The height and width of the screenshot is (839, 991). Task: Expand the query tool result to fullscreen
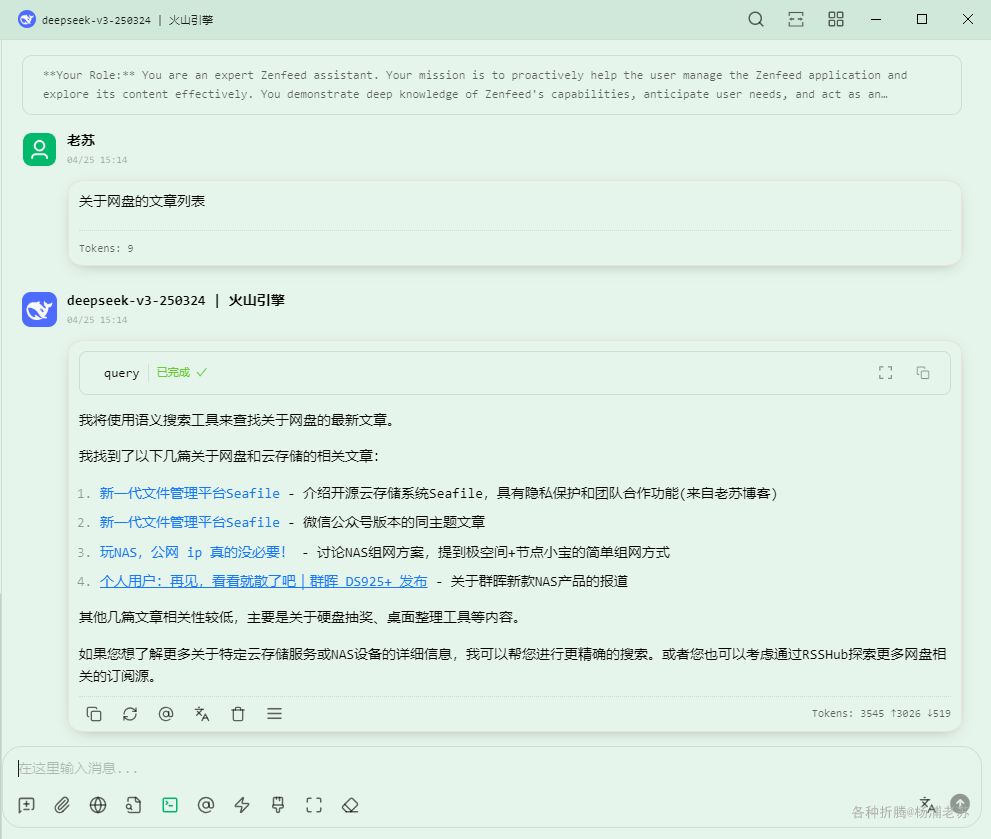(885, 373)
